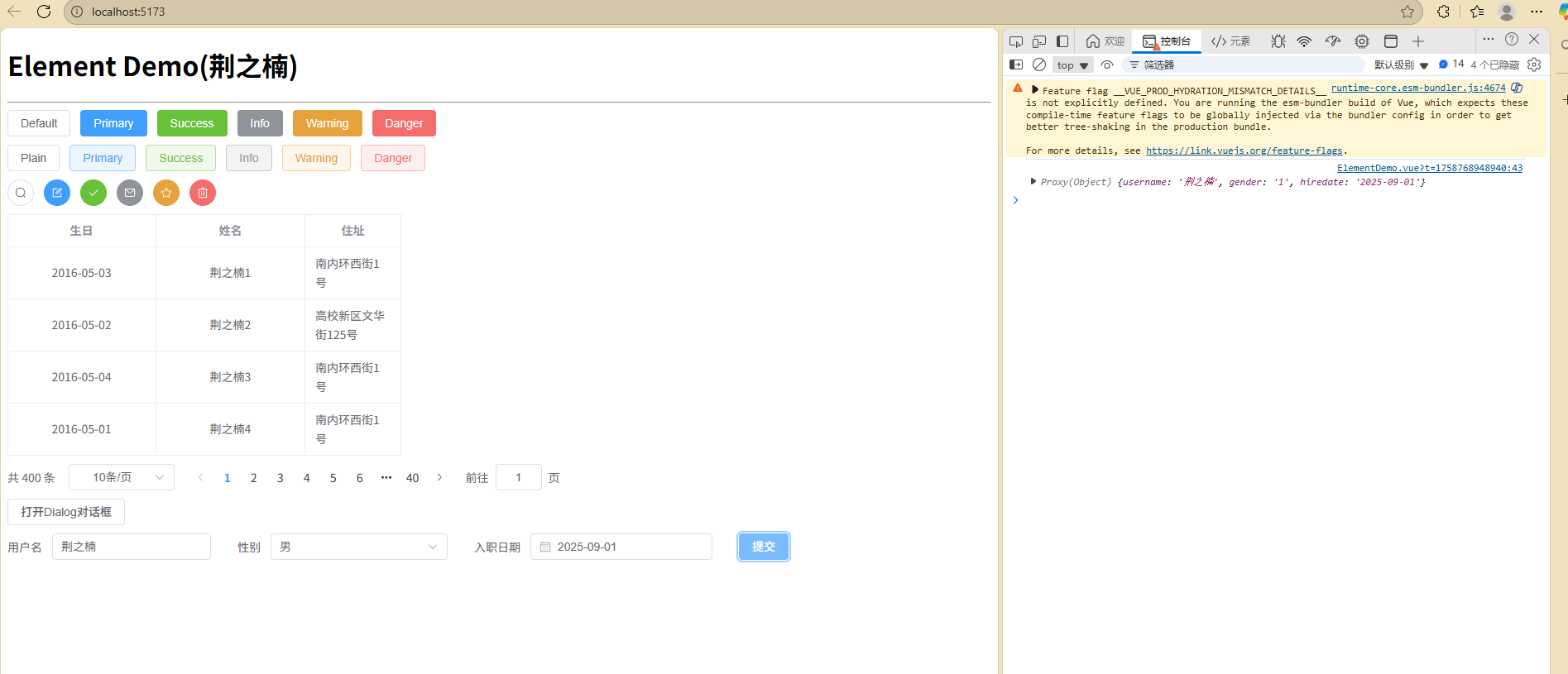Image resolution: width=1568 pixels, height=674 pixels.
Task: Expand the Proxy(Object) console entry
Action: pyautogui.click(x=1033, y=181)
